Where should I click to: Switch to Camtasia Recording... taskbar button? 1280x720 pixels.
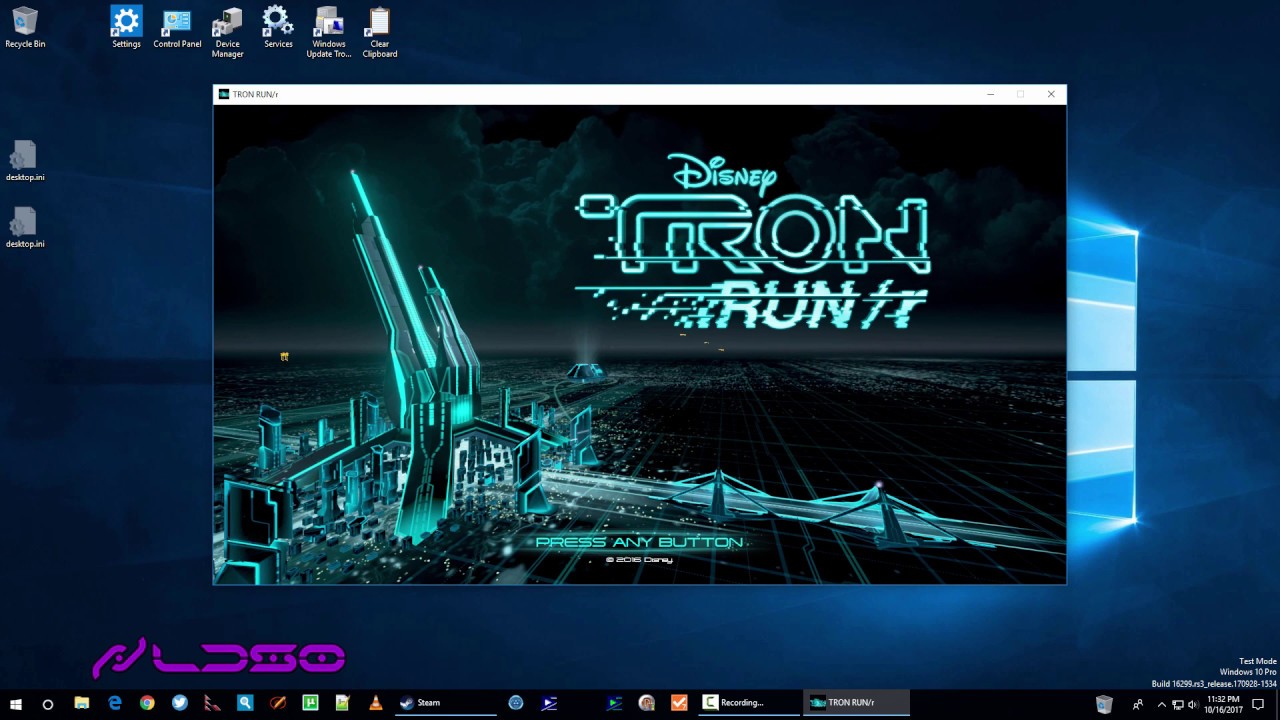[x=749, y=703]
